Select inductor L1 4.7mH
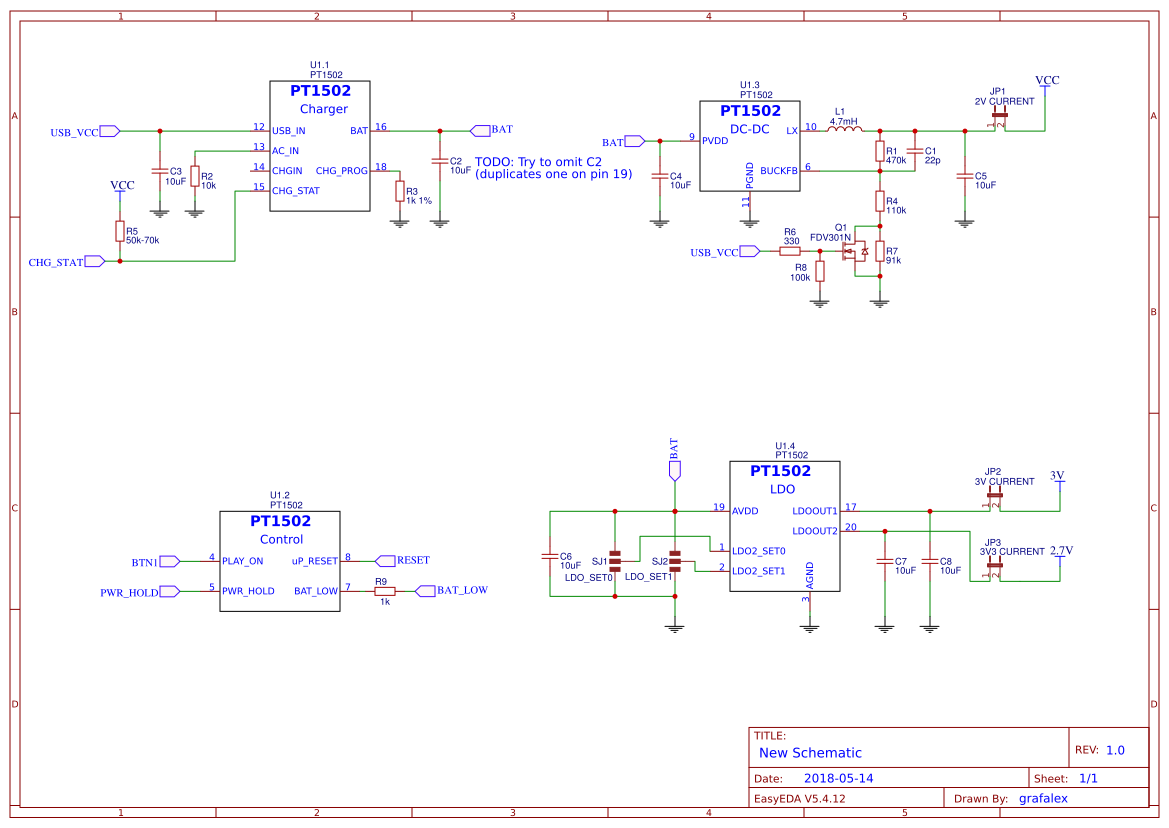 (x=845, y=129)
